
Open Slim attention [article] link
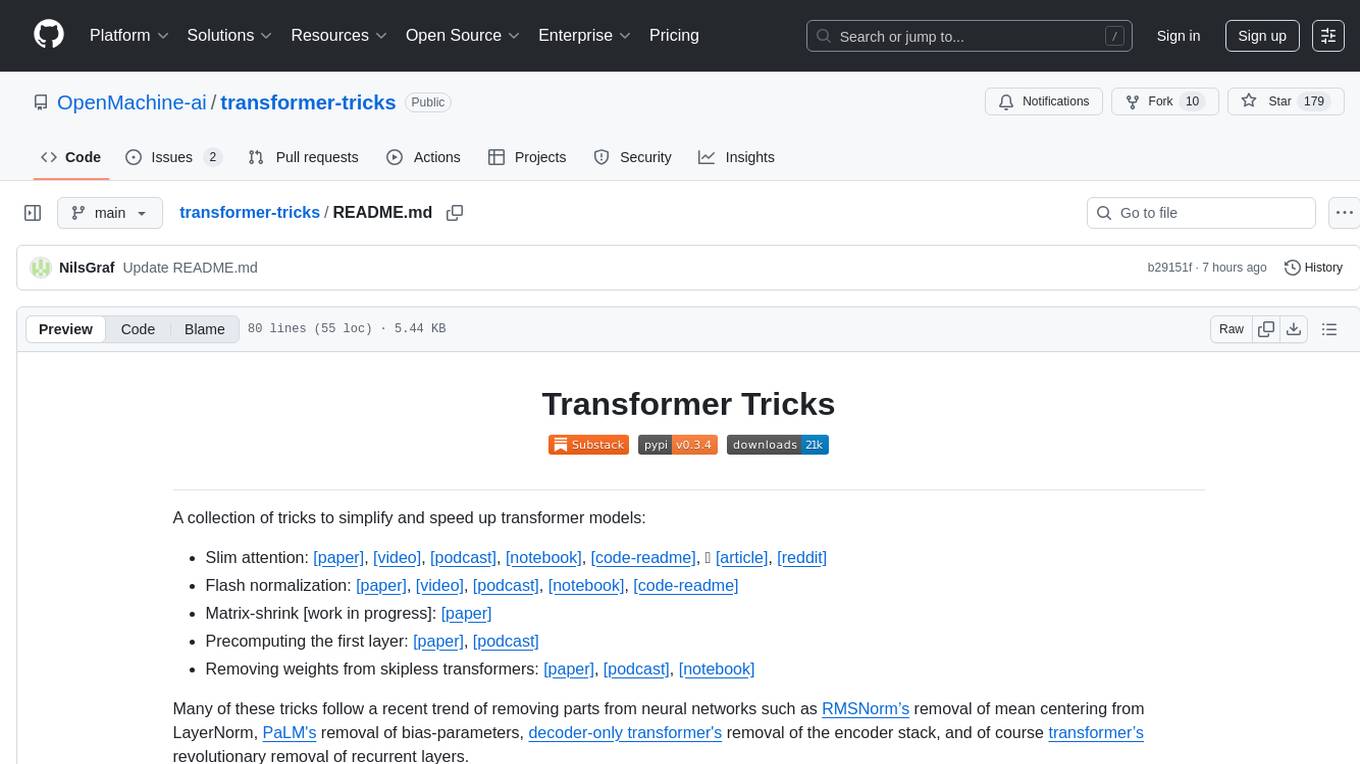[x=742, y=557]
